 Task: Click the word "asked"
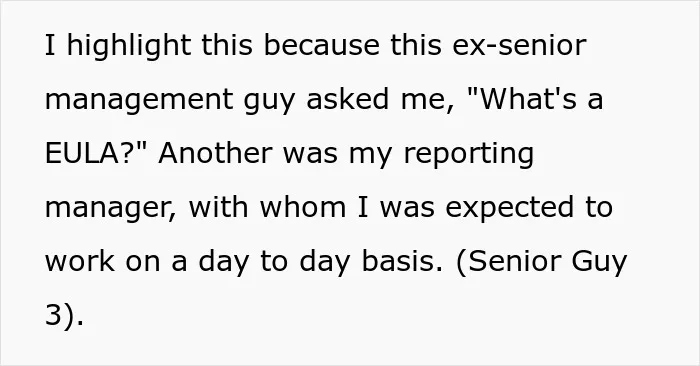(x=347, y=99)
